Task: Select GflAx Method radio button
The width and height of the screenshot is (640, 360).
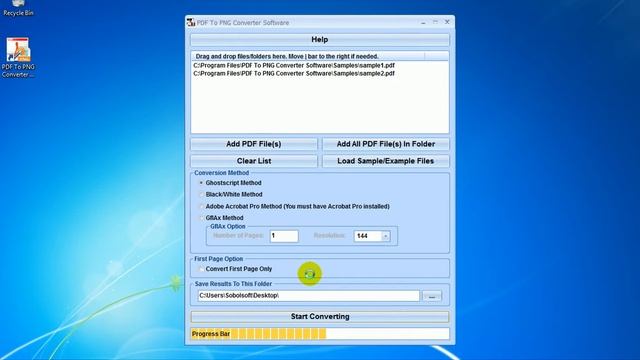Action: (201, 218)
